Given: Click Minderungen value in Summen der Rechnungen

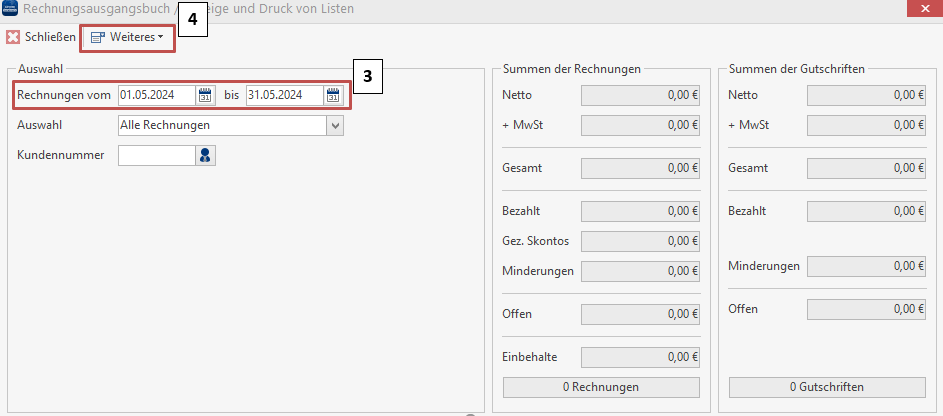Looking at the screenshot, I should 640,271.
